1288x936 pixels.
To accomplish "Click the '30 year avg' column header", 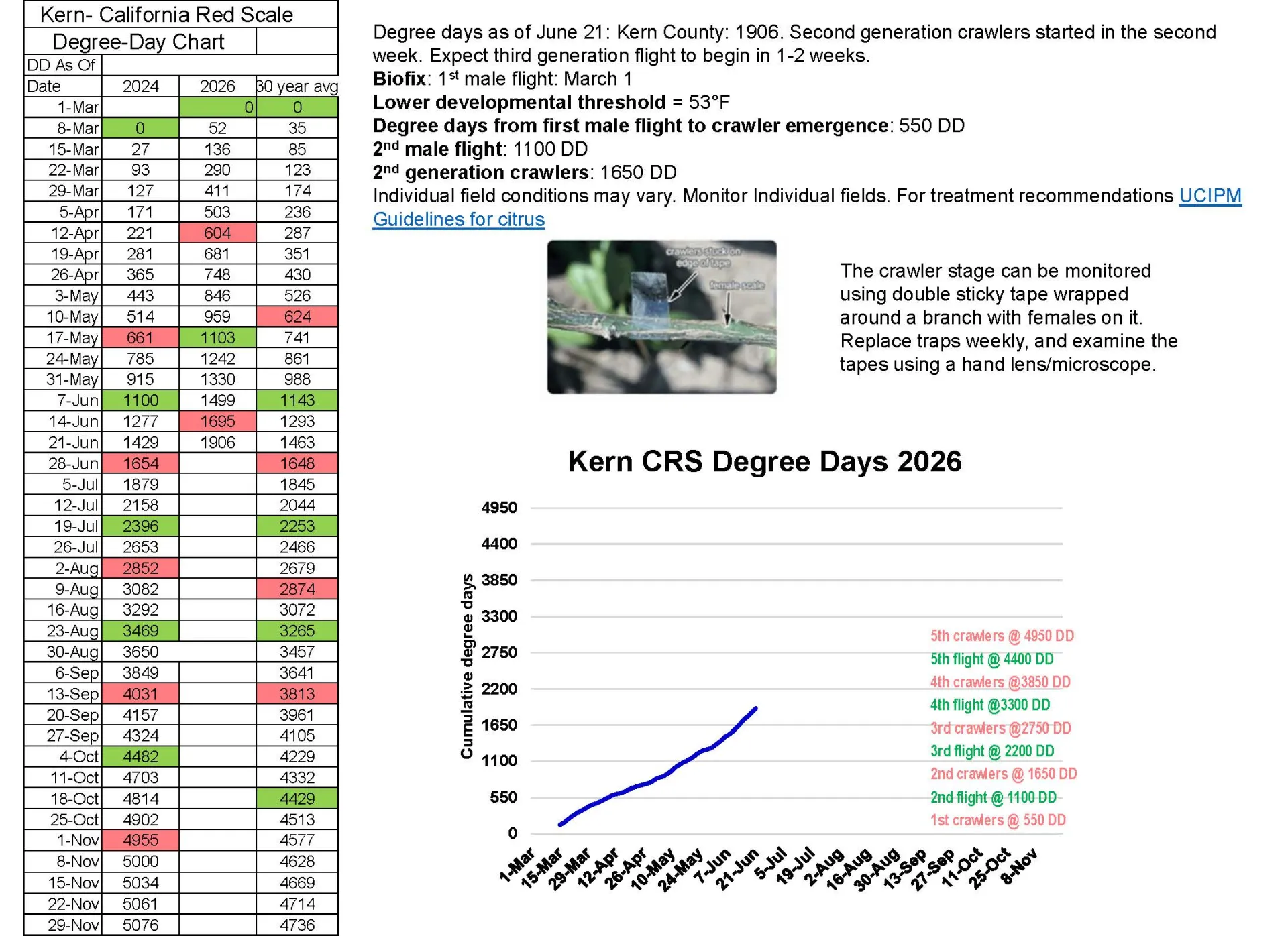I will pyautogui.click(x=297, y=86).
